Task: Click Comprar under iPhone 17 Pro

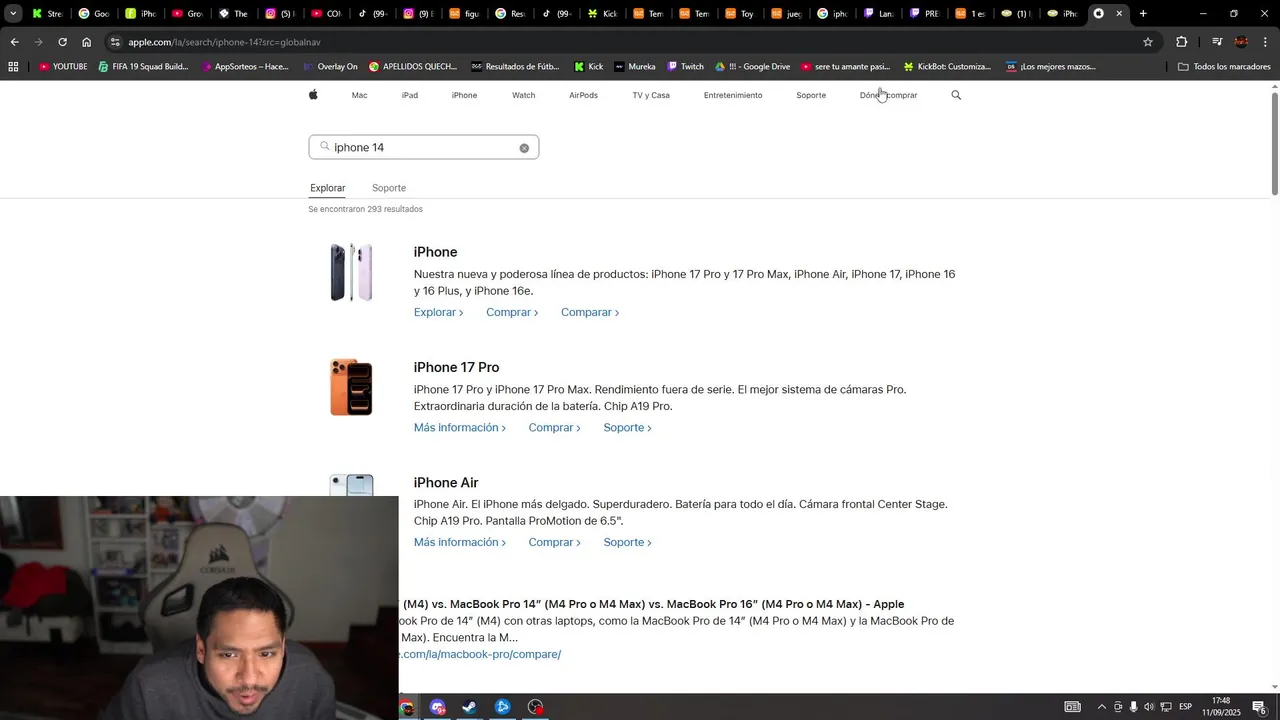Action: point(555,427)
